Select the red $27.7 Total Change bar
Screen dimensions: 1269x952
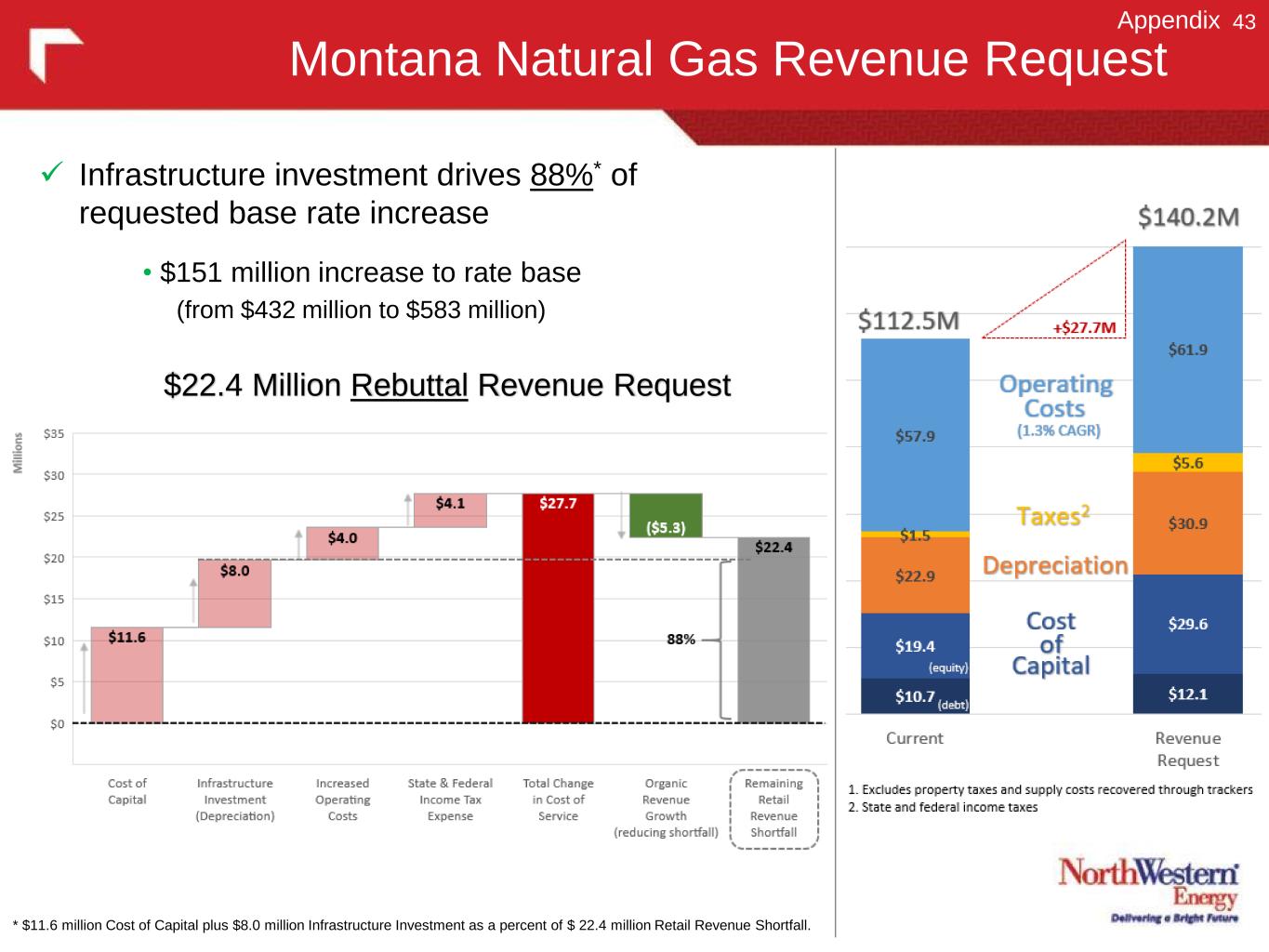[x=558, y=614]
